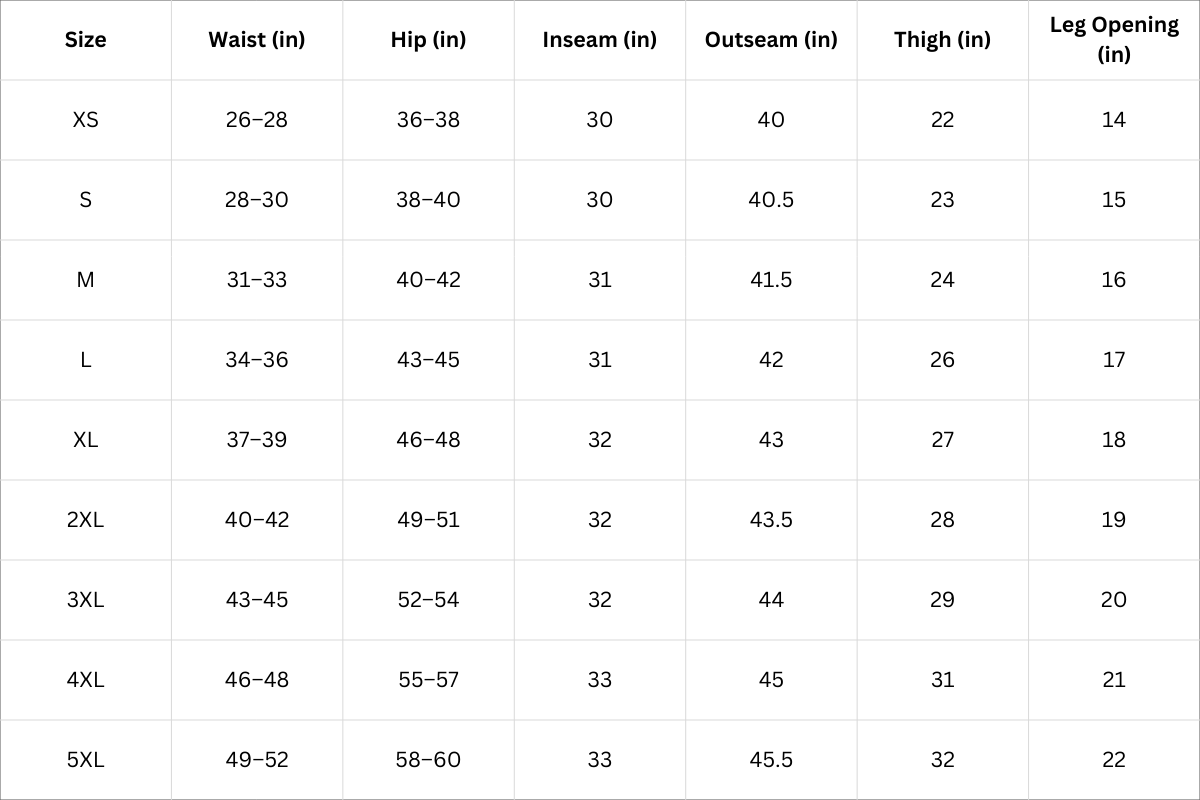Click the Waist (in) column header
The height and width of the screenshot is (800, 1200).
(257, 40)
